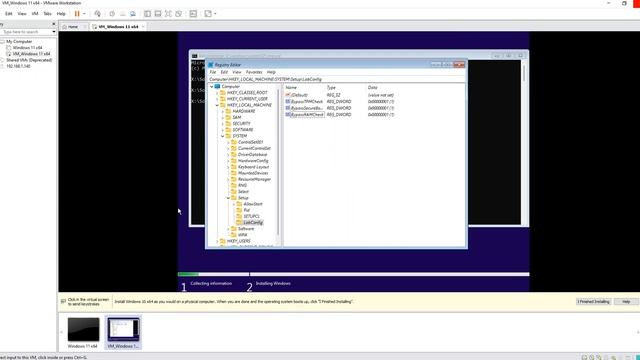640x360 pixels.
Task: Expand the HKEY_CURRENT_USER key
Action: (217, 99)
